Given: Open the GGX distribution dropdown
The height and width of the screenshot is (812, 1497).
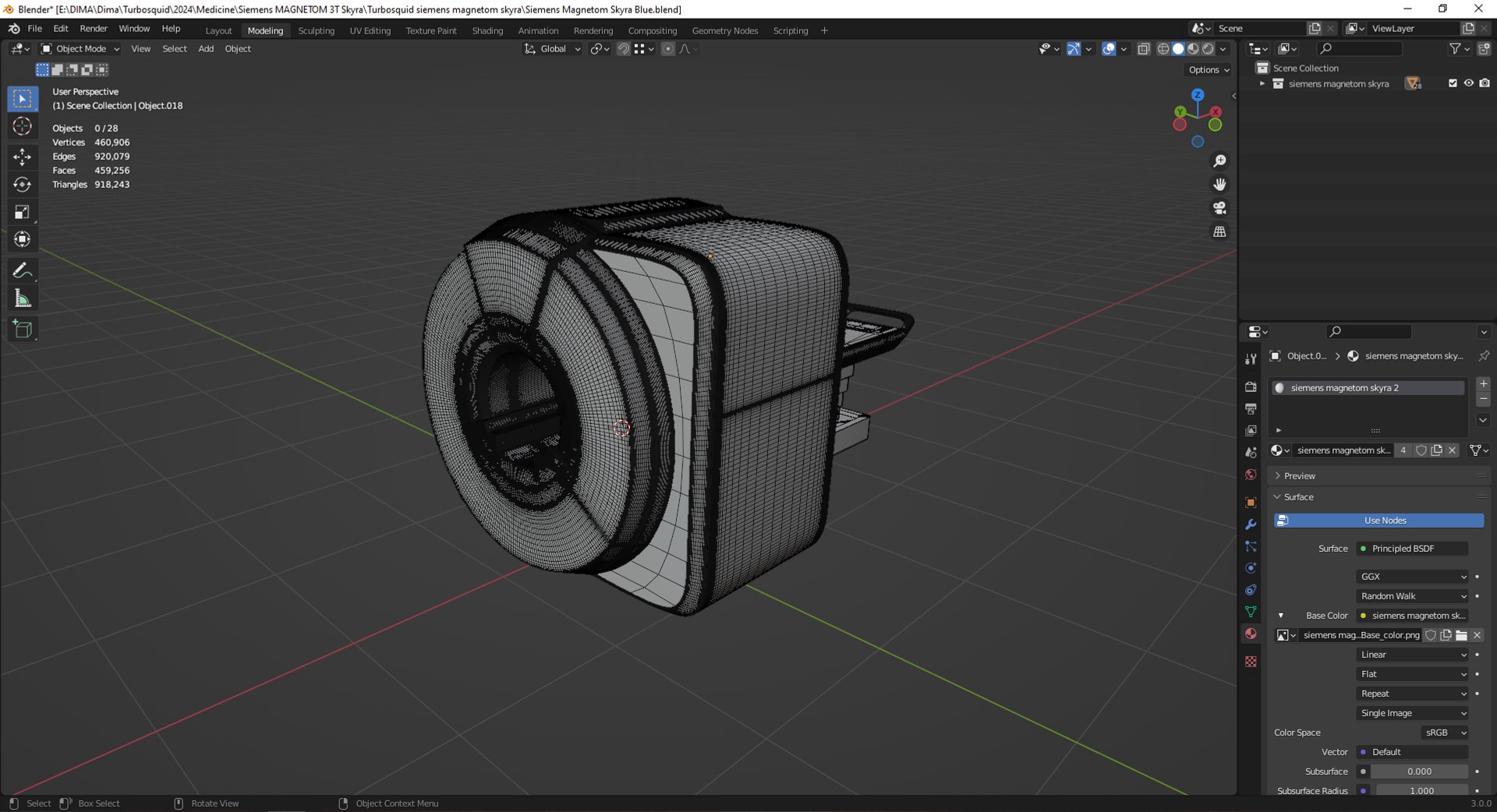Looking at the screenshot, I should [x=1413, y=577].
